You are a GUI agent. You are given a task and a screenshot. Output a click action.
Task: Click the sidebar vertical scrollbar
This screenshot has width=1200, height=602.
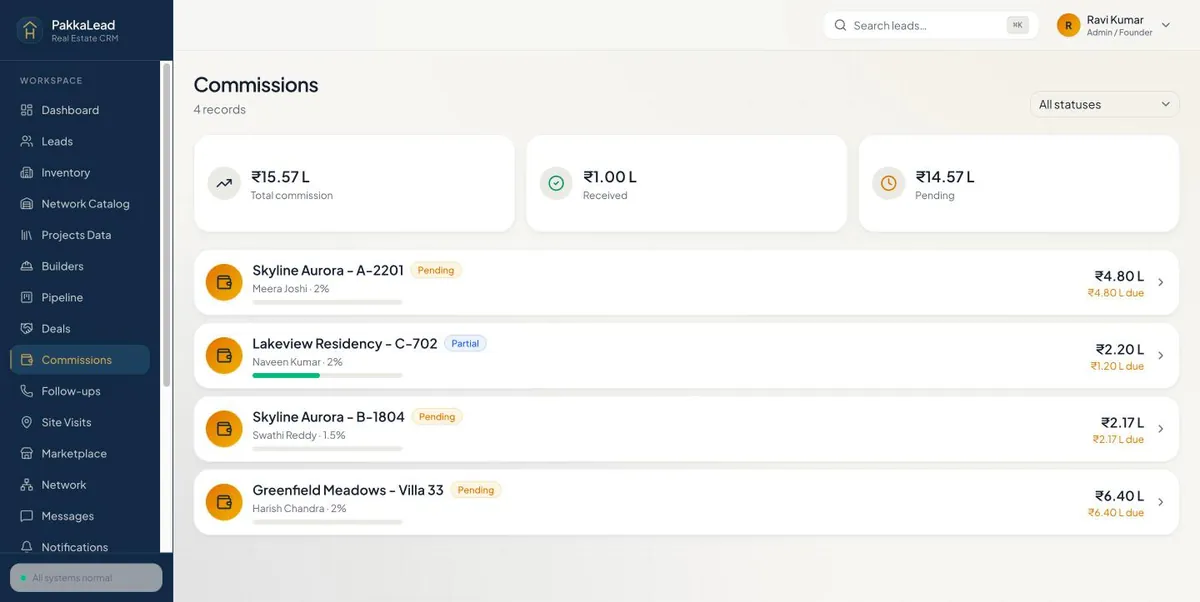coord(166,225)
